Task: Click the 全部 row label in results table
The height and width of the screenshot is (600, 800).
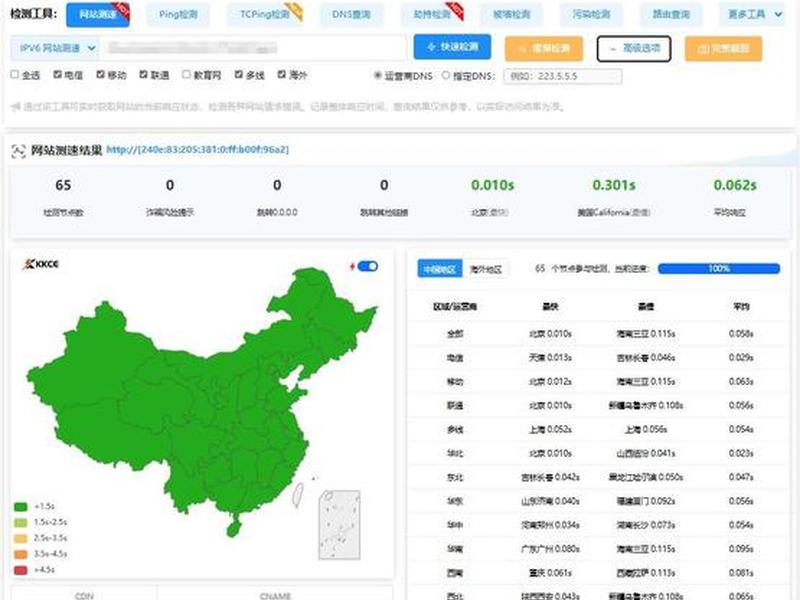Action: (x=455, y=334)
